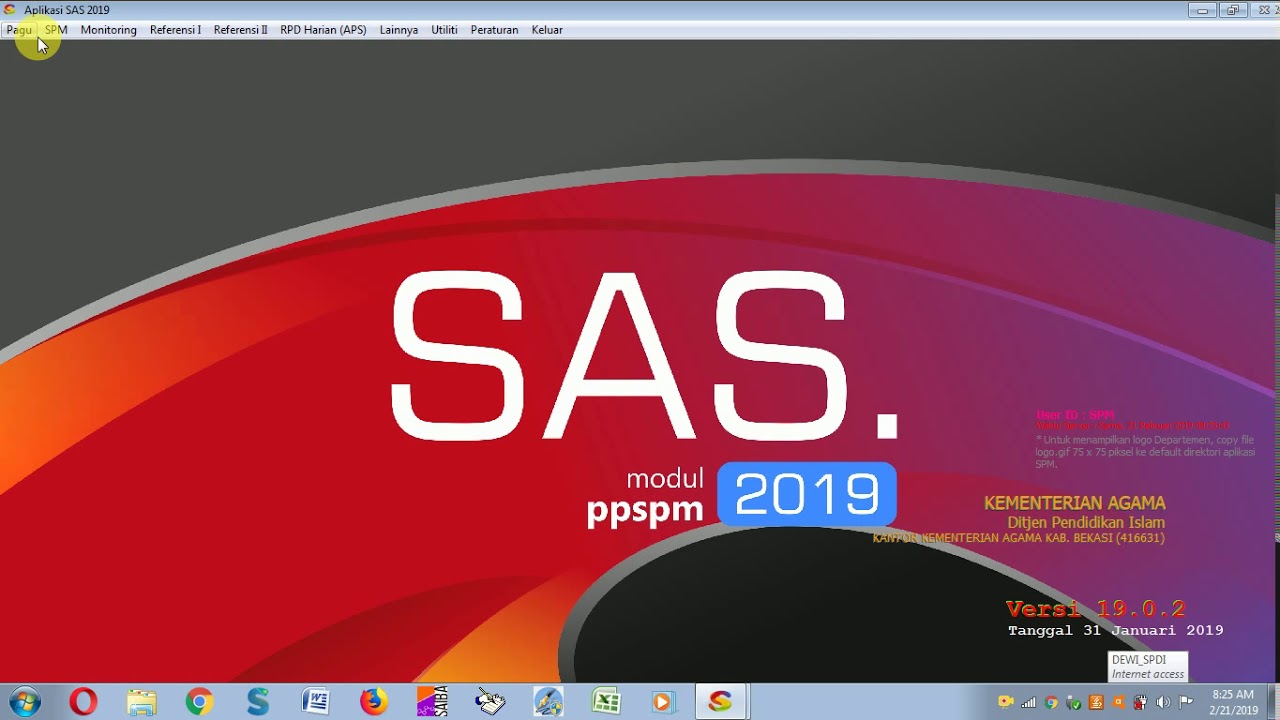Click the Show Desktop strip beside clock
1280x720 pixels.
1273,702
